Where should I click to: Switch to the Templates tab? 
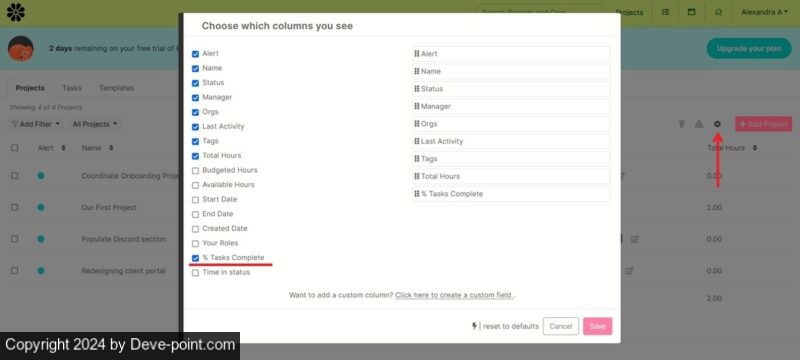coord(116,88)
